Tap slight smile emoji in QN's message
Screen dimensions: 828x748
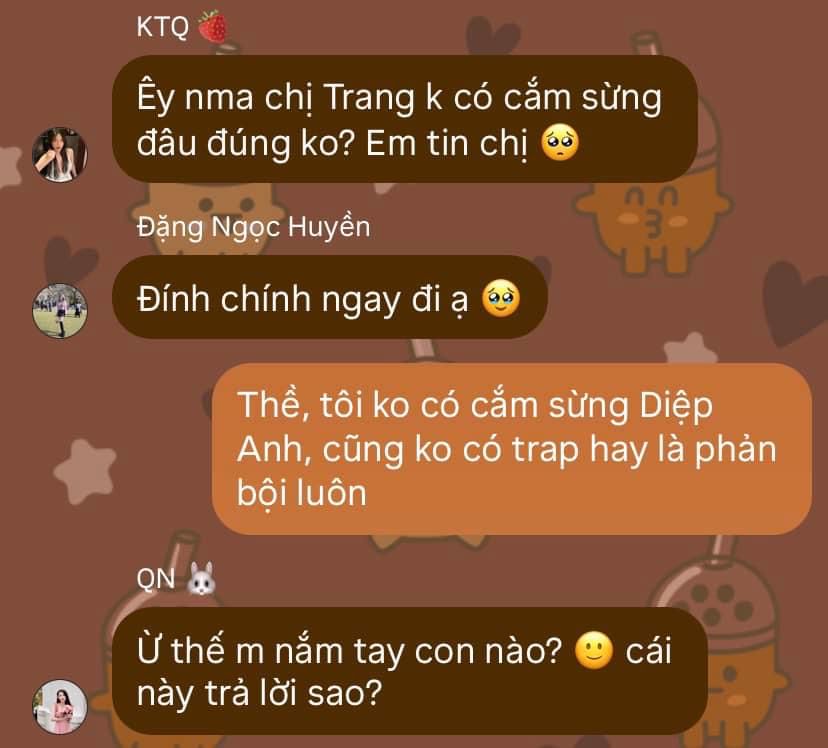pyautogui.click(x=594, y=650)
